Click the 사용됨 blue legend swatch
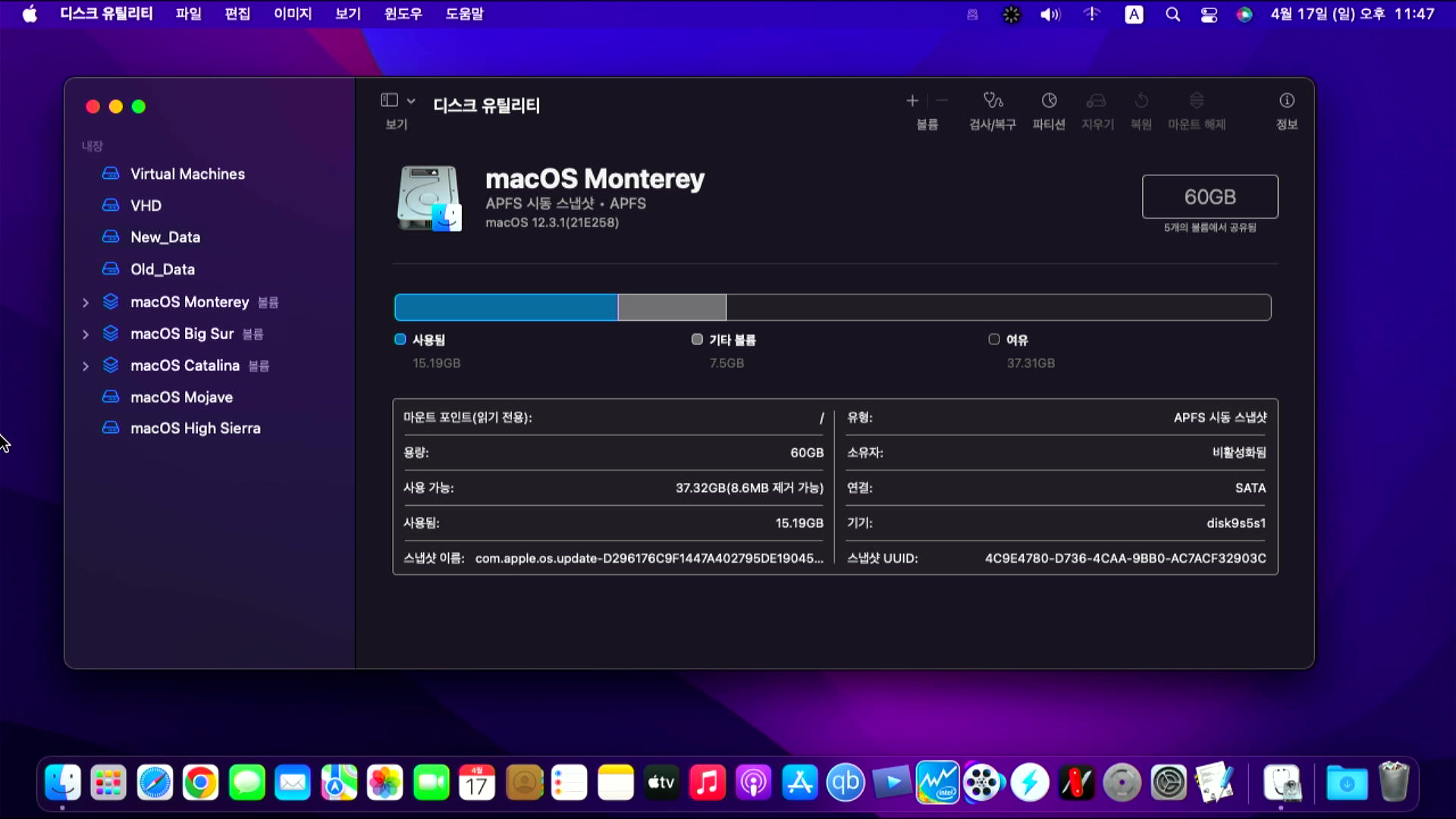Viewport: 1456px width, 819px height. point(400,340)
